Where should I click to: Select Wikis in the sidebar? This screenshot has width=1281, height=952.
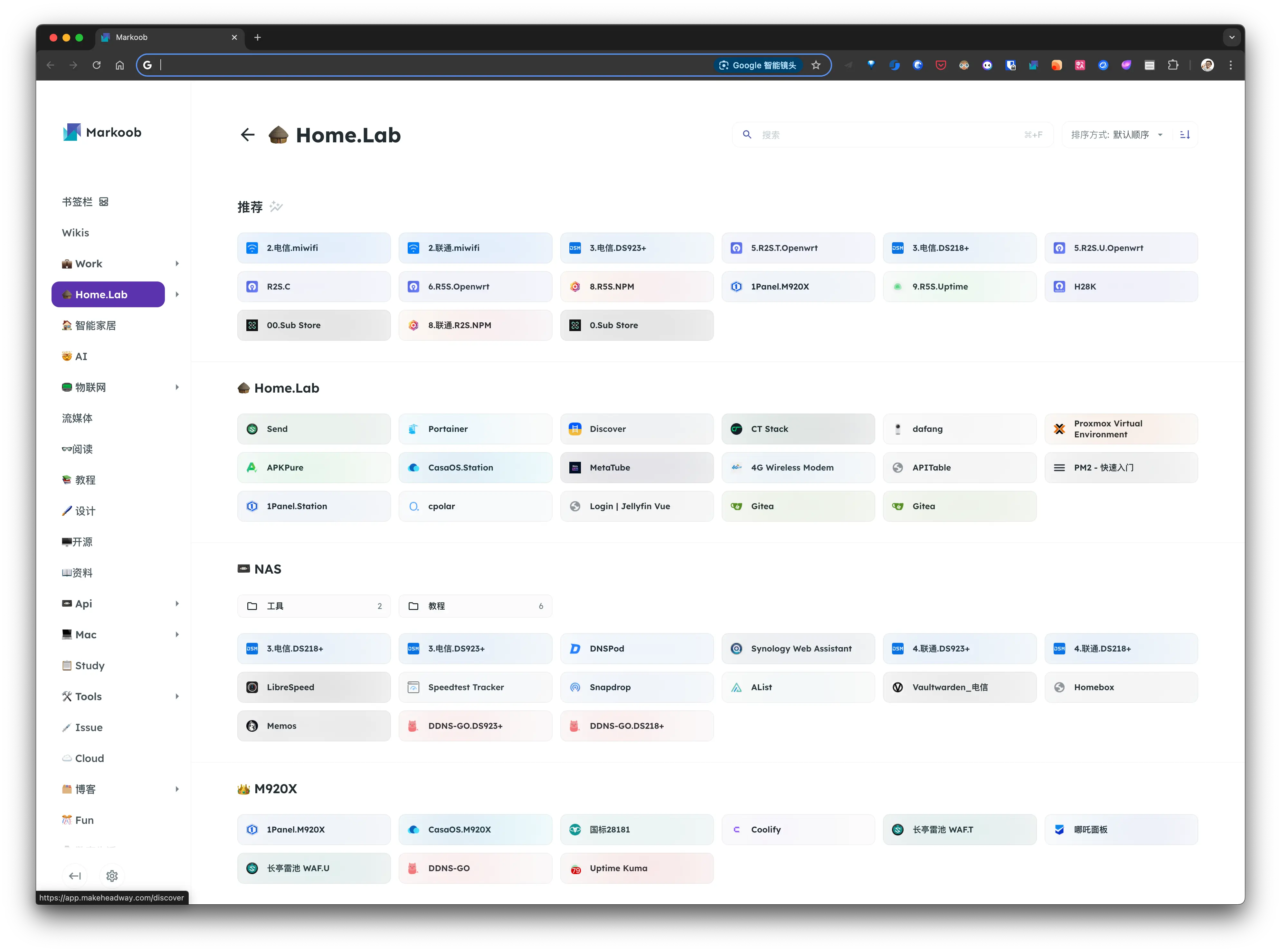75,233
